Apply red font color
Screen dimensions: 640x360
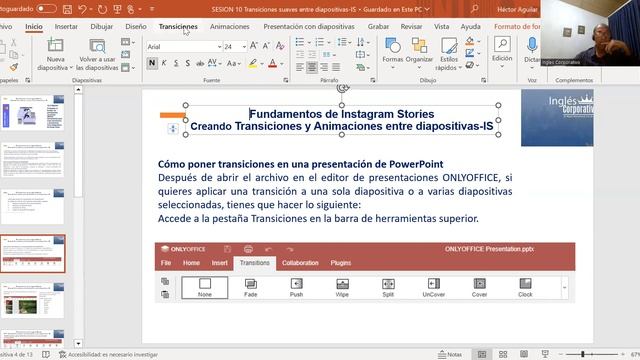click(273, 63)
